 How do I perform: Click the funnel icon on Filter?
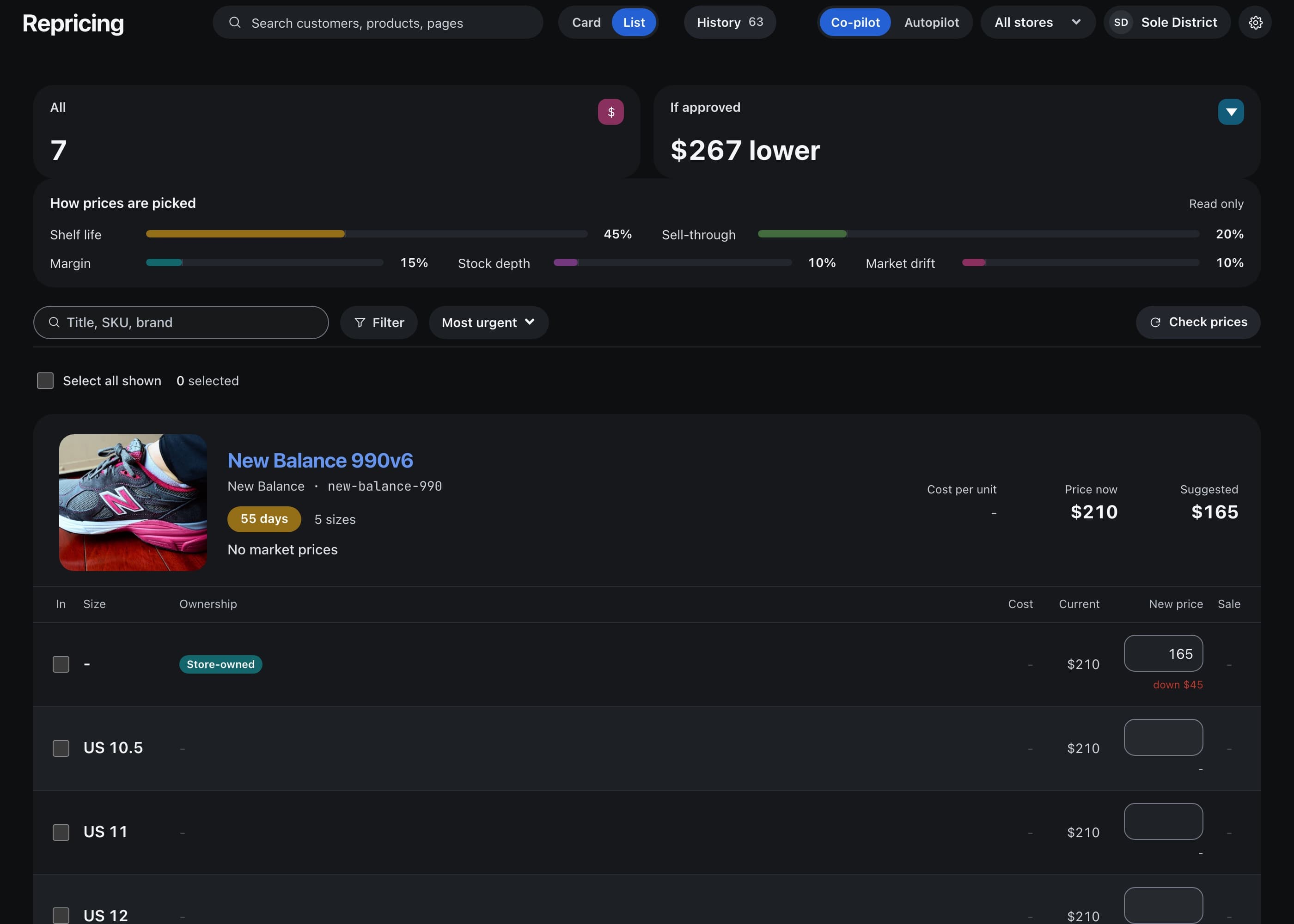(360, 322)
